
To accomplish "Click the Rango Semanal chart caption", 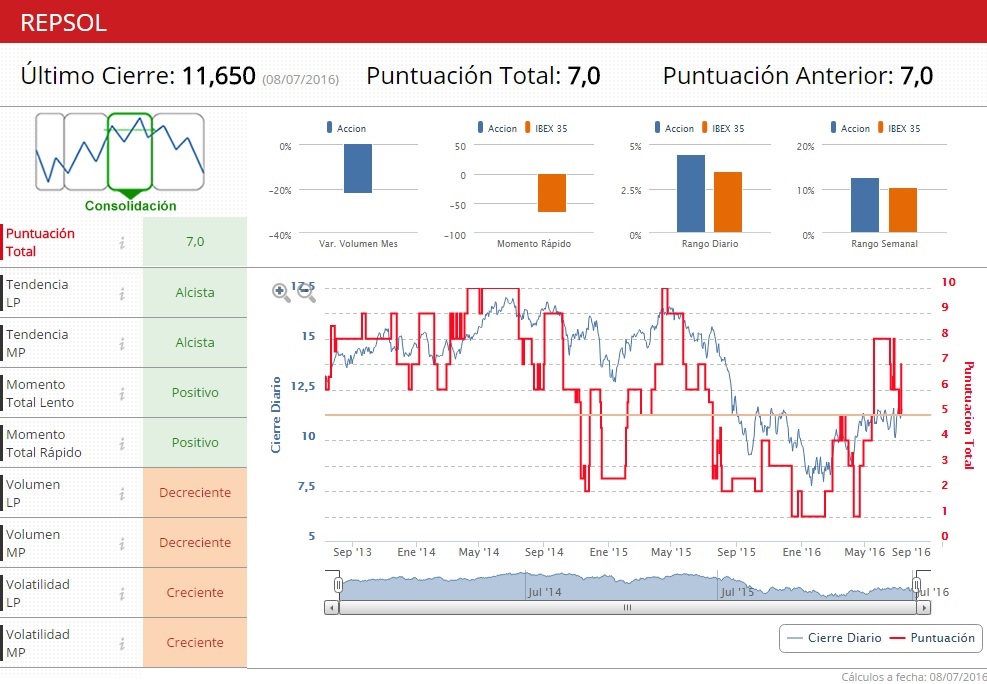I will (884, 244).
